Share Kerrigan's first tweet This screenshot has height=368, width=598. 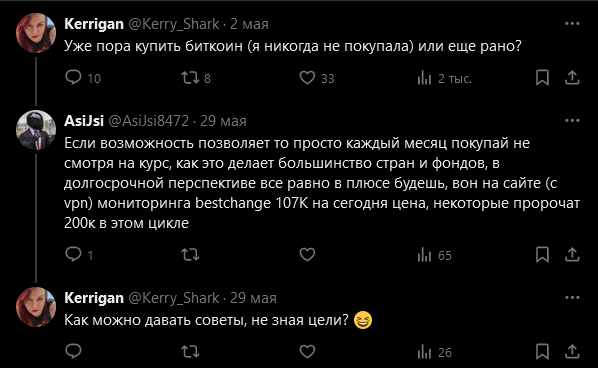(x=572, y=77)
